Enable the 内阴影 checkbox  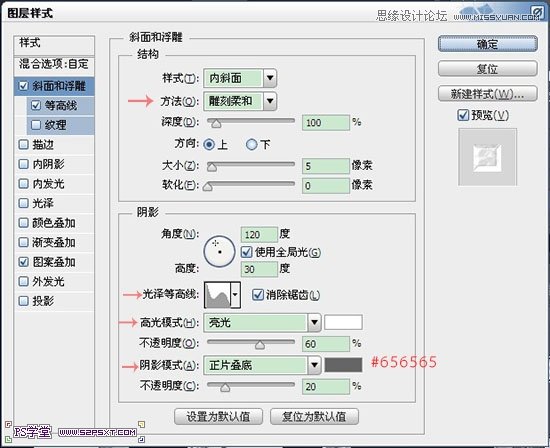pos(23,164)
